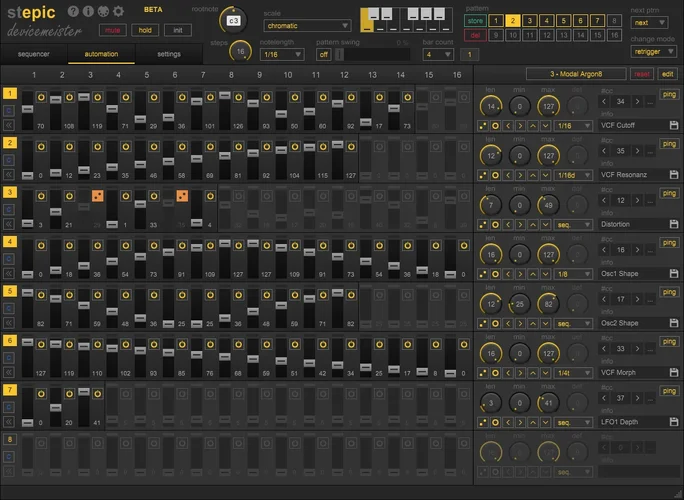
Task: Click the save disk icon for Osc1 Shape
Action: tap(674, 274)
